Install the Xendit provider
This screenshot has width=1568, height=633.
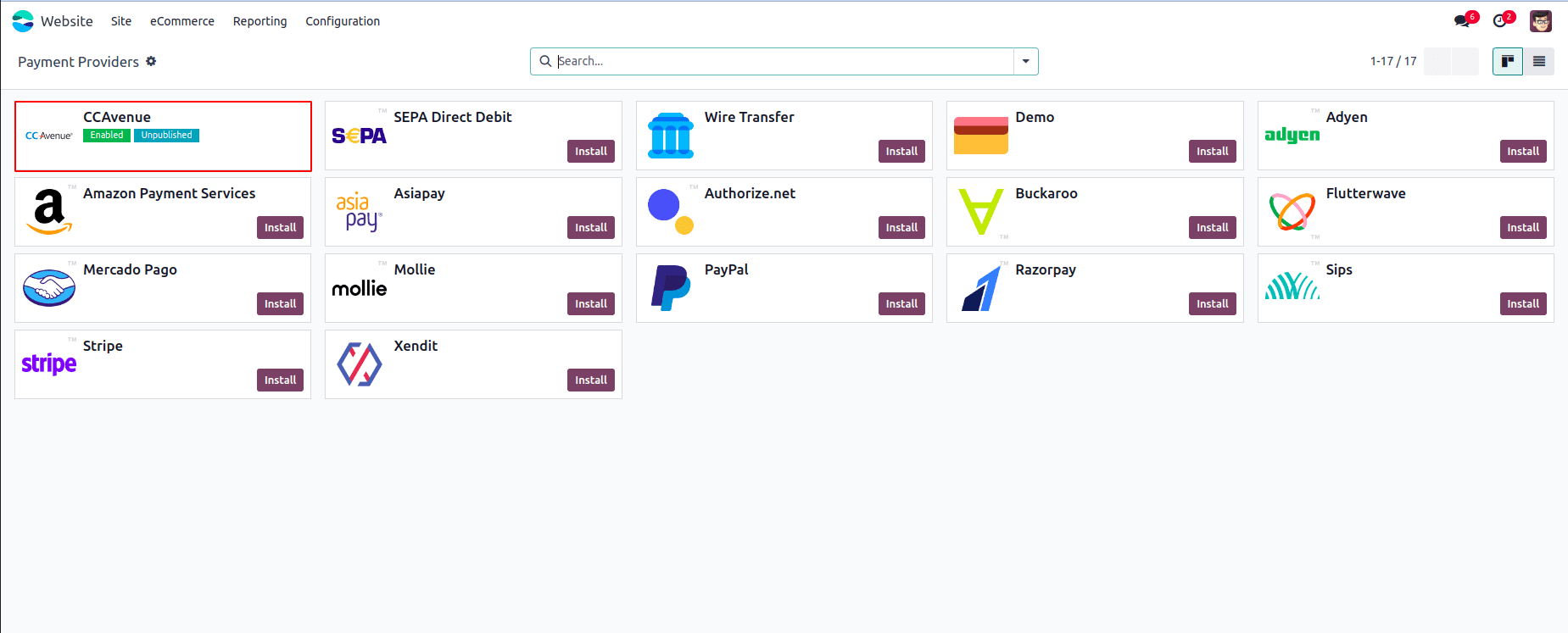[x=591, y=380]
